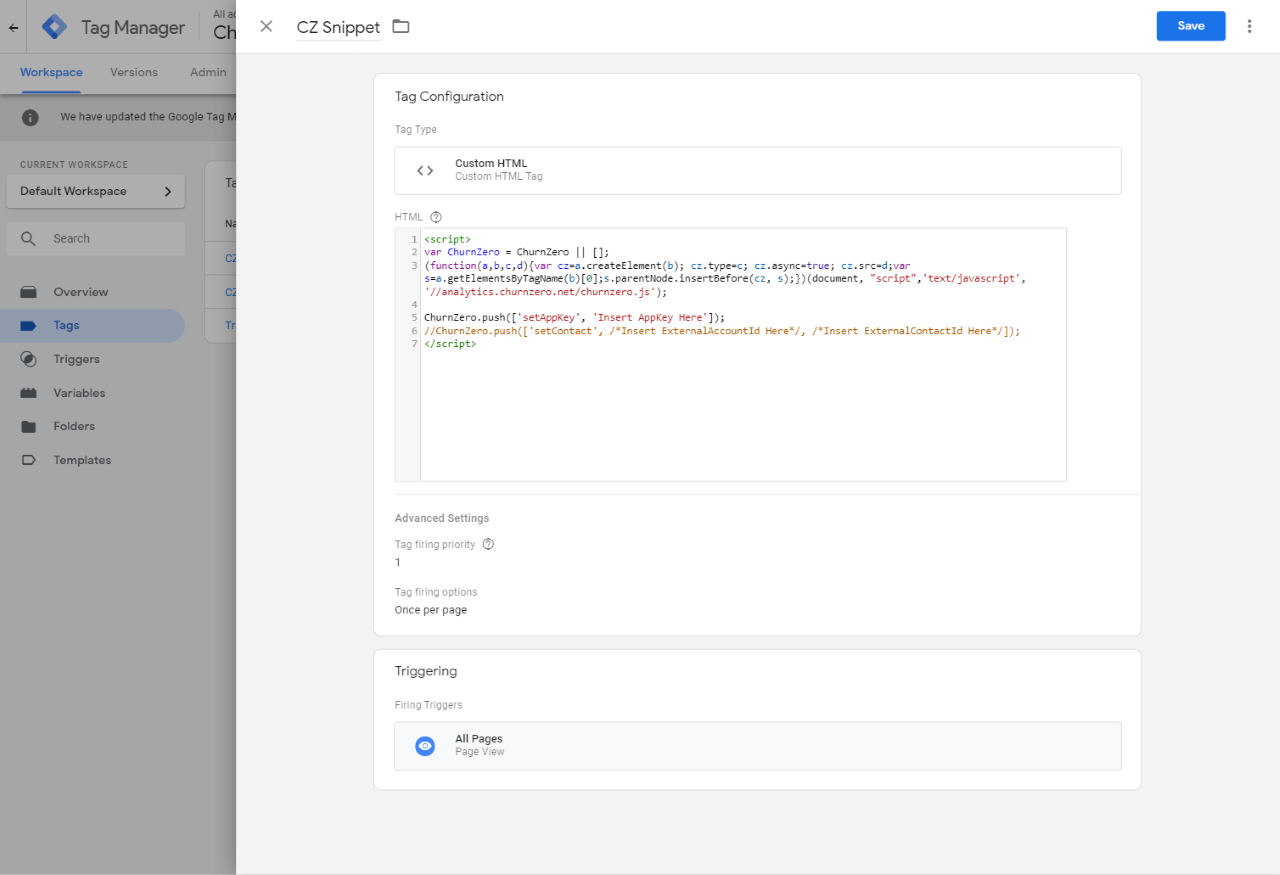Click the Triggers circle icon
This screenshot has width=1280, height=875.
click(28, 359)
